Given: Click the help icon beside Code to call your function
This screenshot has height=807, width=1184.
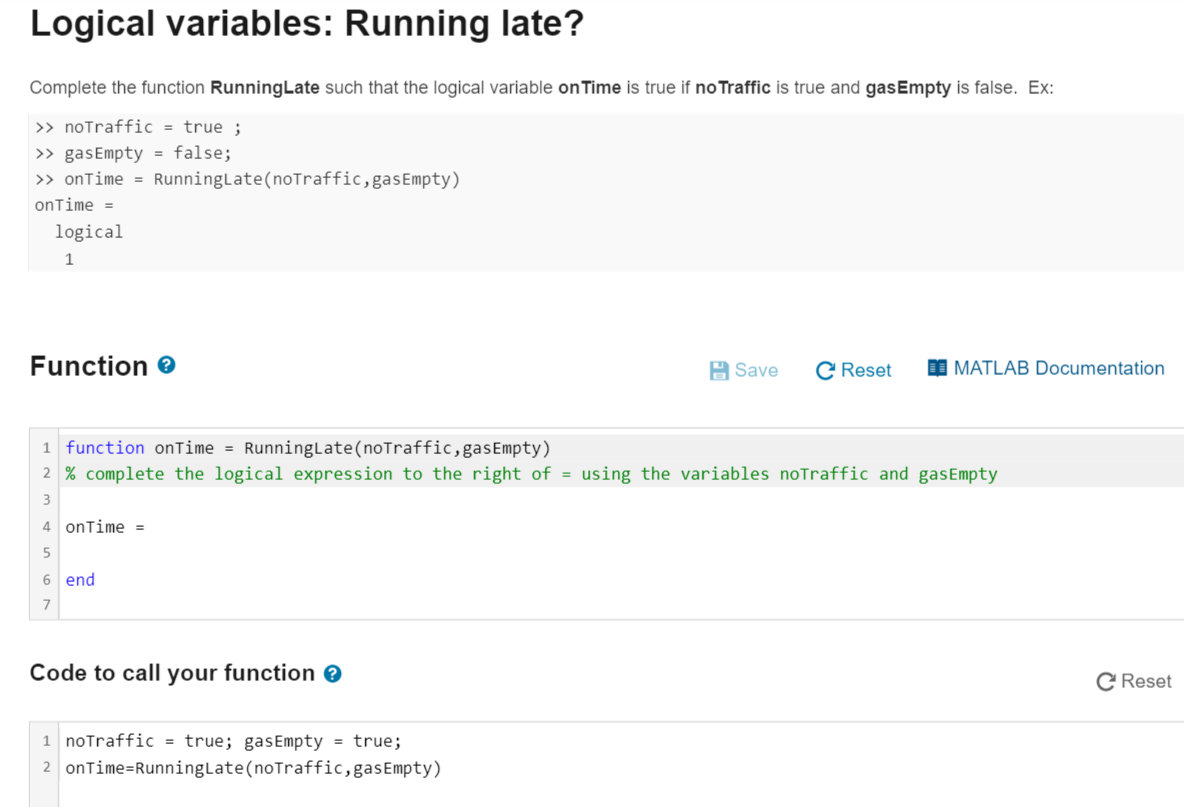Looking at the screenshot, I should click(332, 673).
